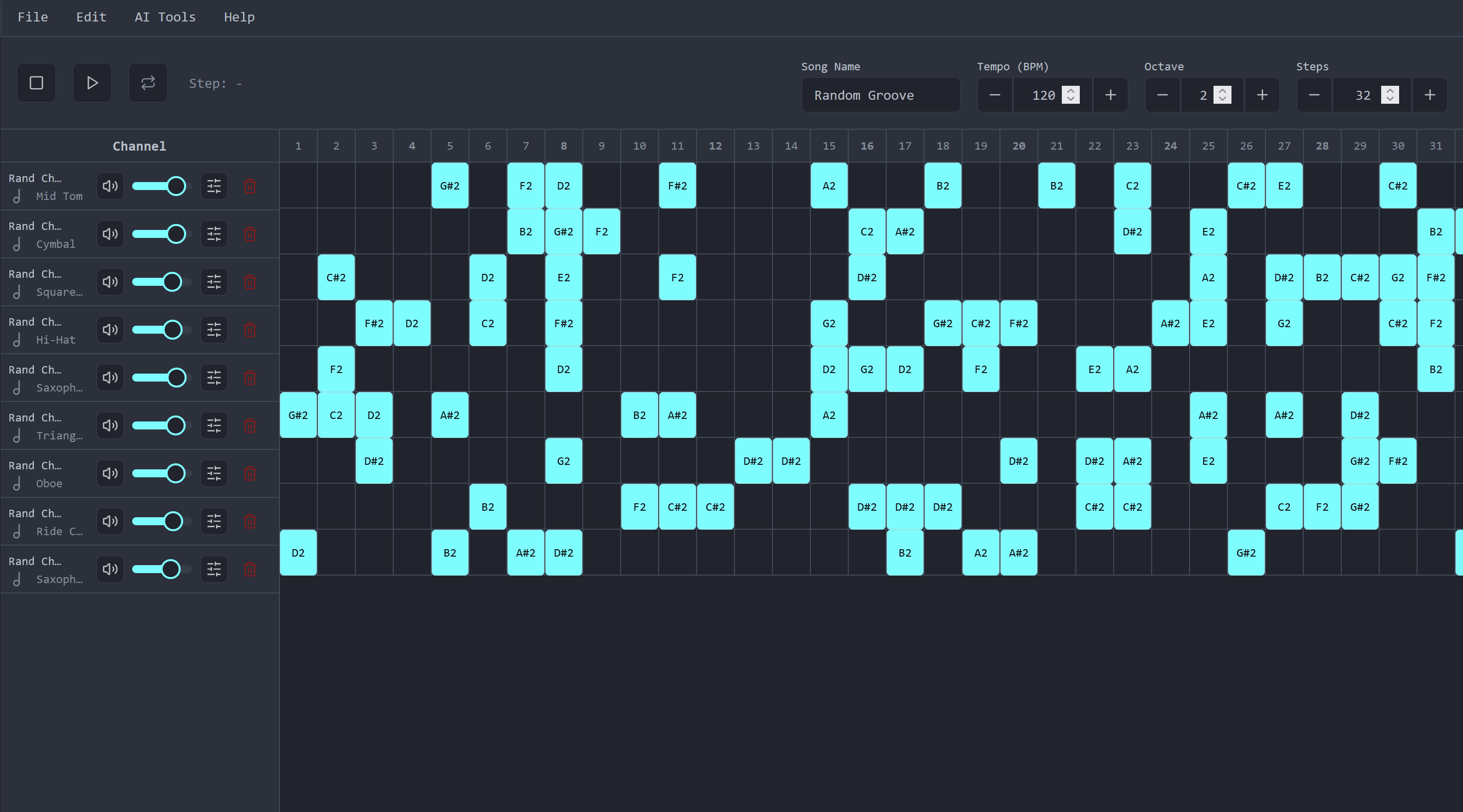
Task: Delete the Cymbal channel with trash icon
Action: [x=250, y=234]
